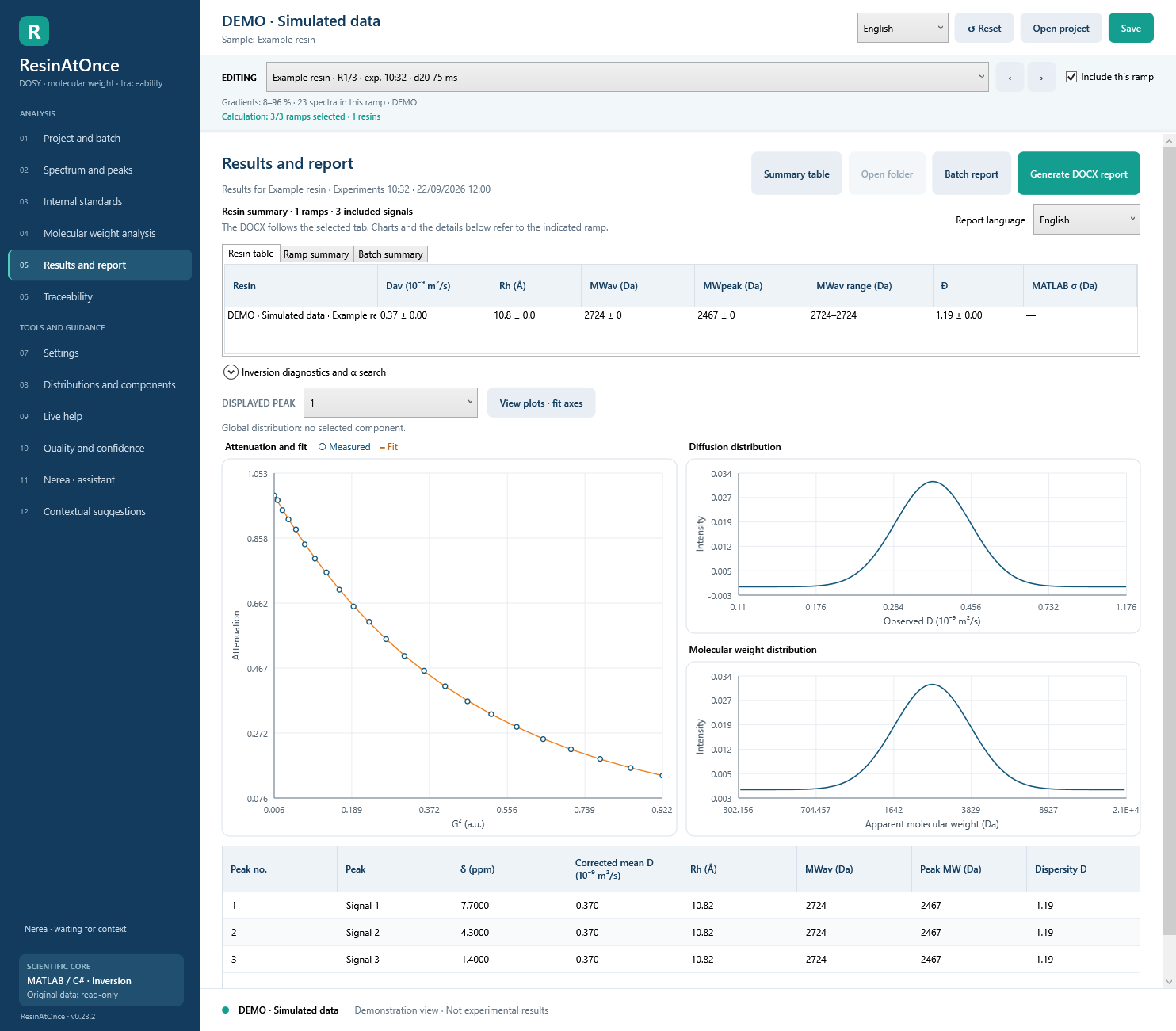The height and width of the screenshot is (1031, 1176).
Task: Open the interface language dropdown
Action: click(903, 28)
